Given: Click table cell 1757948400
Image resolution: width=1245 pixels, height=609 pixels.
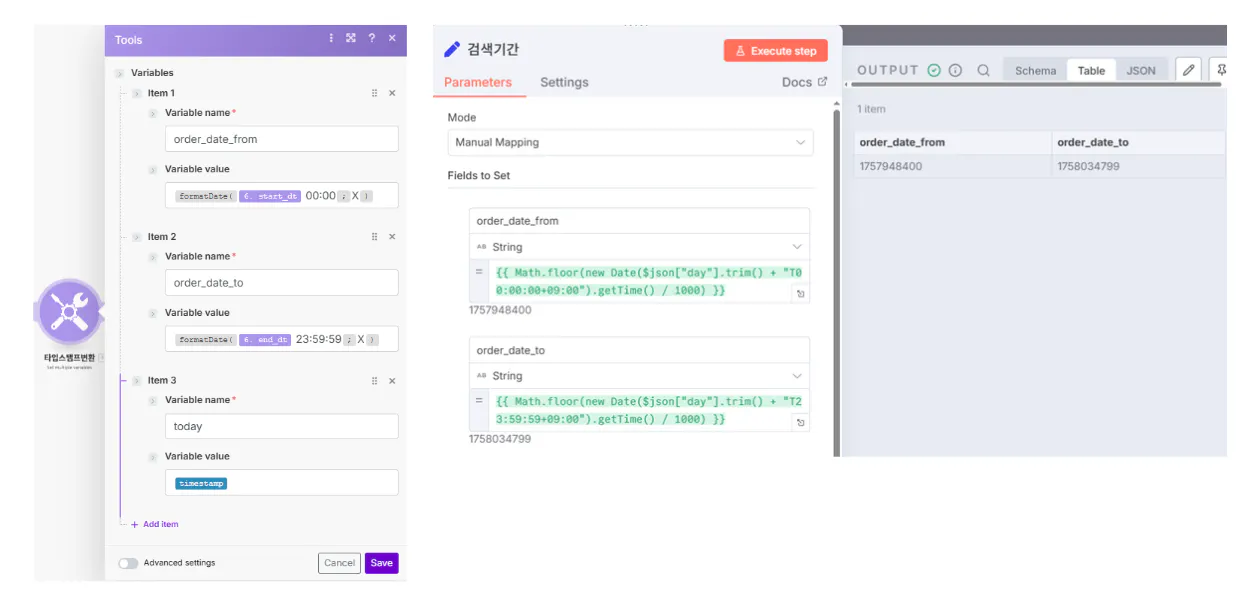Looking at the screenshot, I should point(952,166).
